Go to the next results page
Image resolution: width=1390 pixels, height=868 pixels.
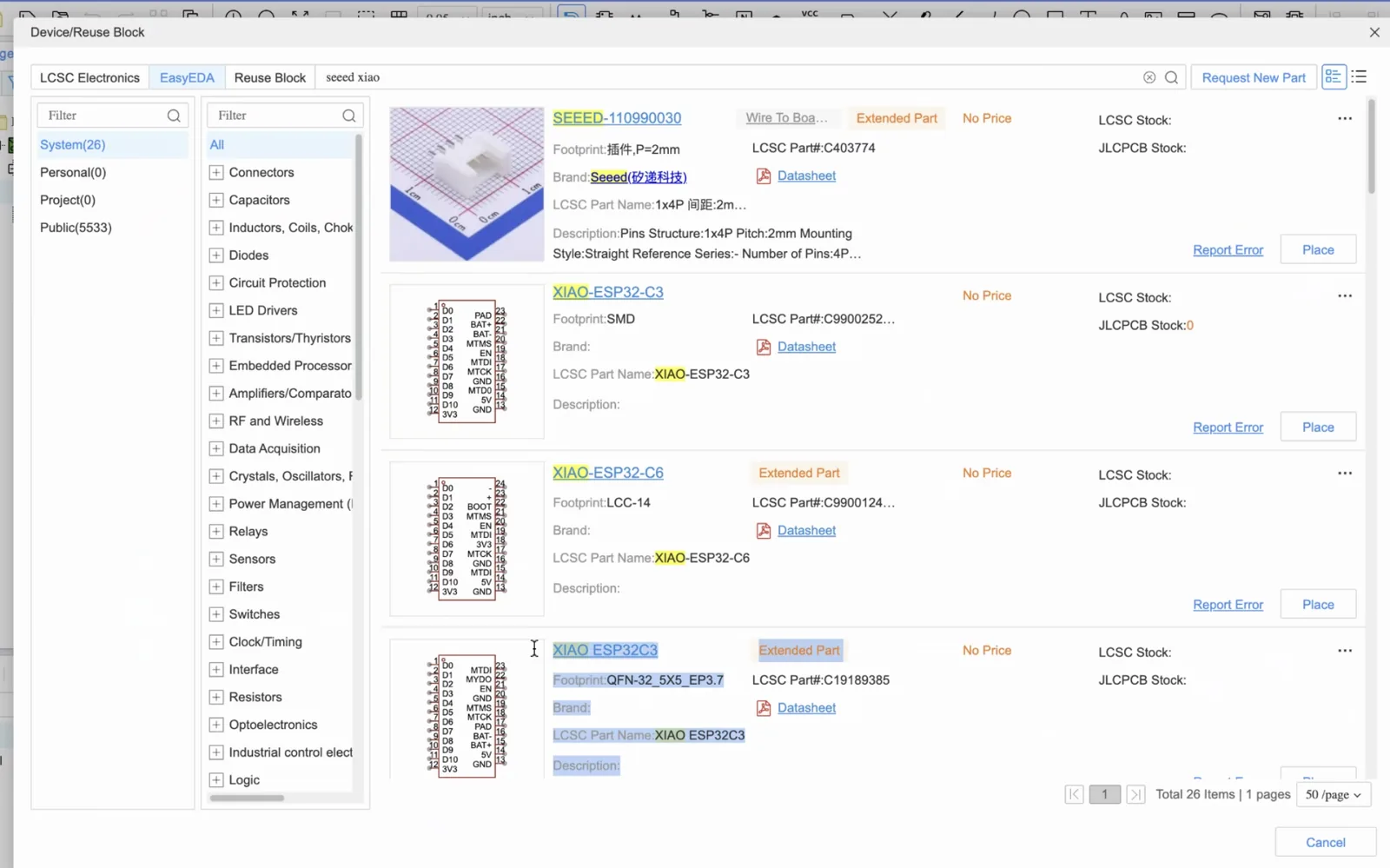tap(1135, 794)
